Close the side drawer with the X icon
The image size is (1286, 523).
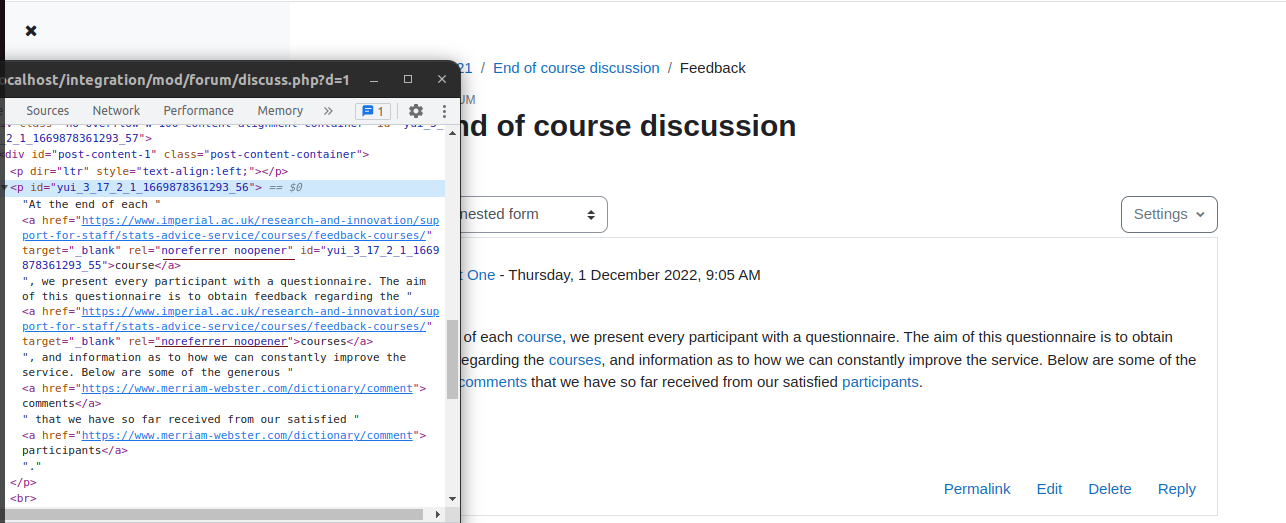(x=31, y=31)
